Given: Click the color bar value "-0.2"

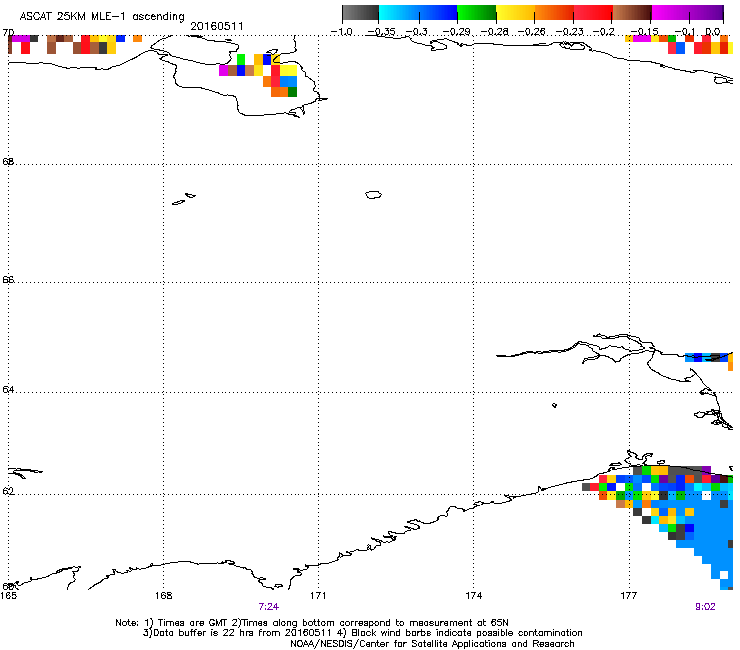Looking at the screenshot, I should click(604, 32).
